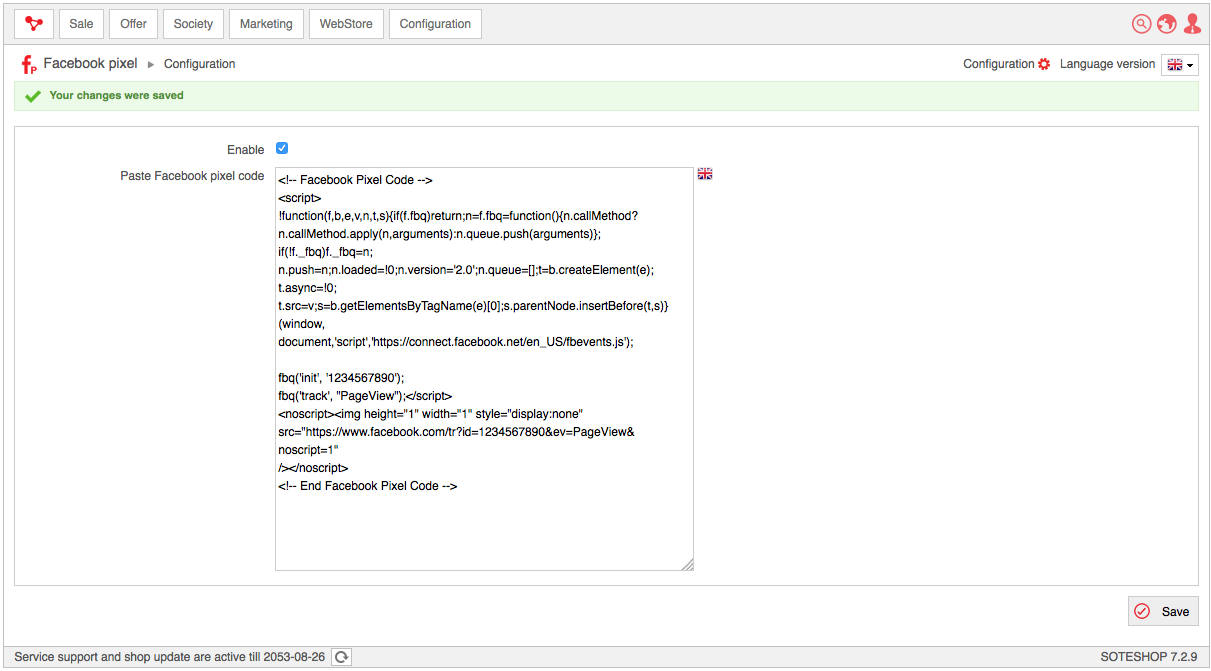The width and height of the screenshot is (1211, 671).
Task: Click the 'fbq('init', '1234567890');' line
Action: pyautogui.click(x=341, y=378)
